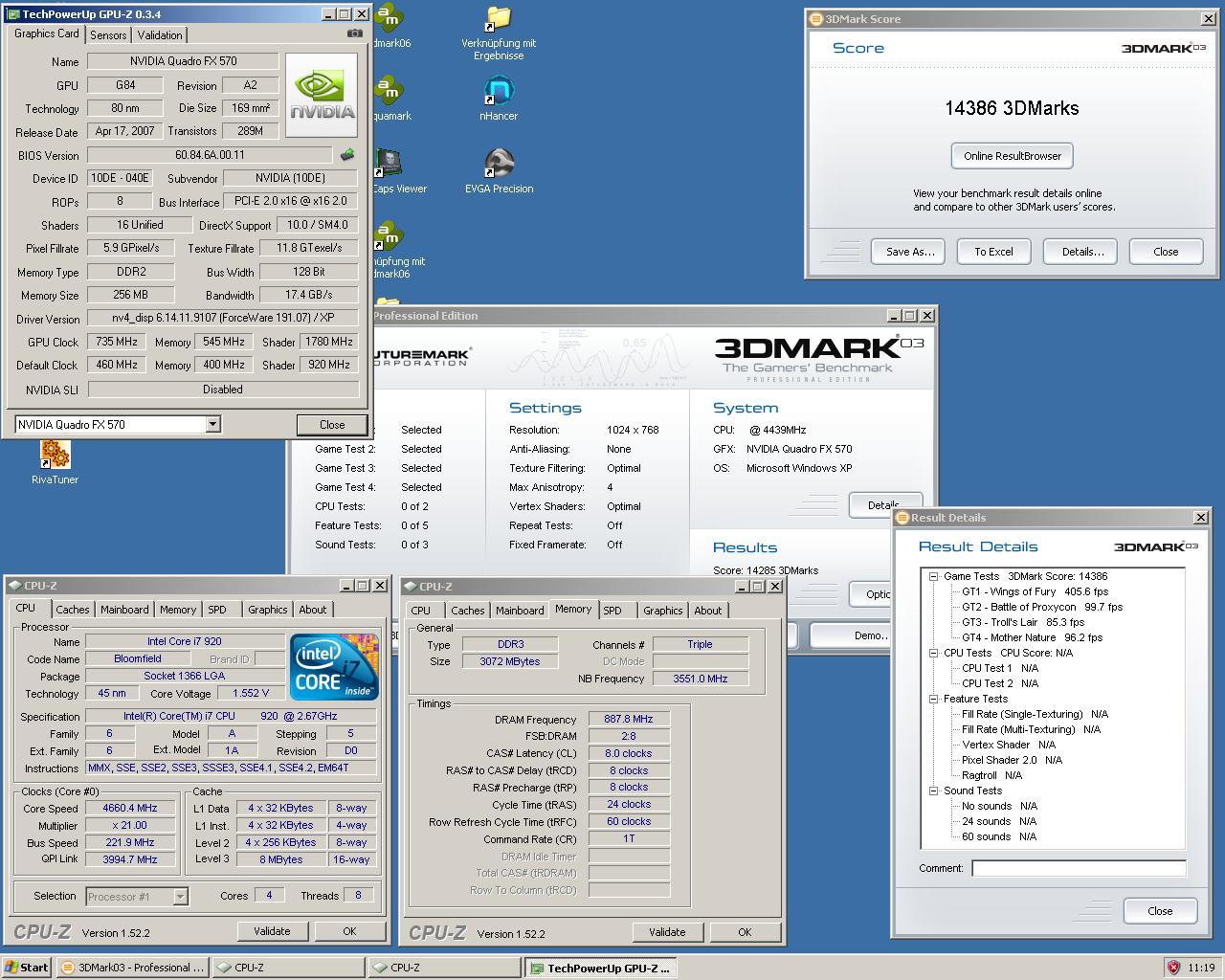Click To Excel in 3DMark Score window

pyautogui.click(x=993, y=252)
